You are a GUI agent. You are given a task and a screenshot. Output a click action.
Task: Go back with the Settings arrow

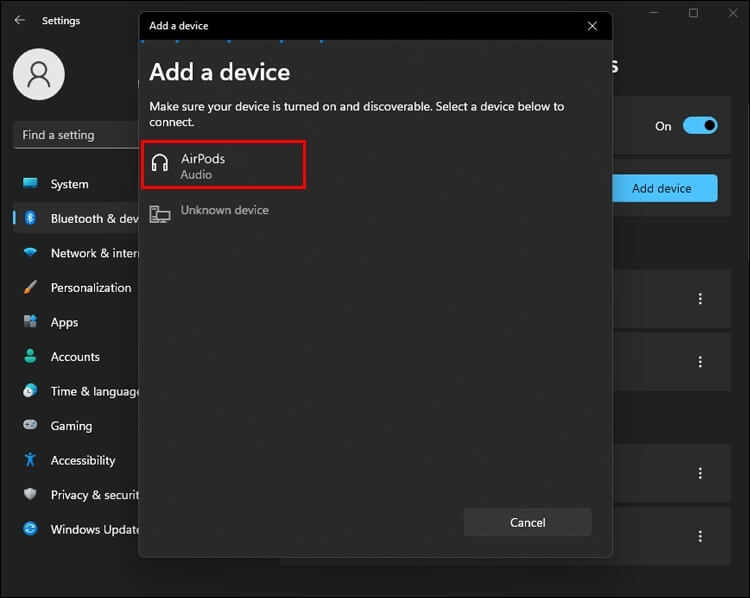[20, 20]
